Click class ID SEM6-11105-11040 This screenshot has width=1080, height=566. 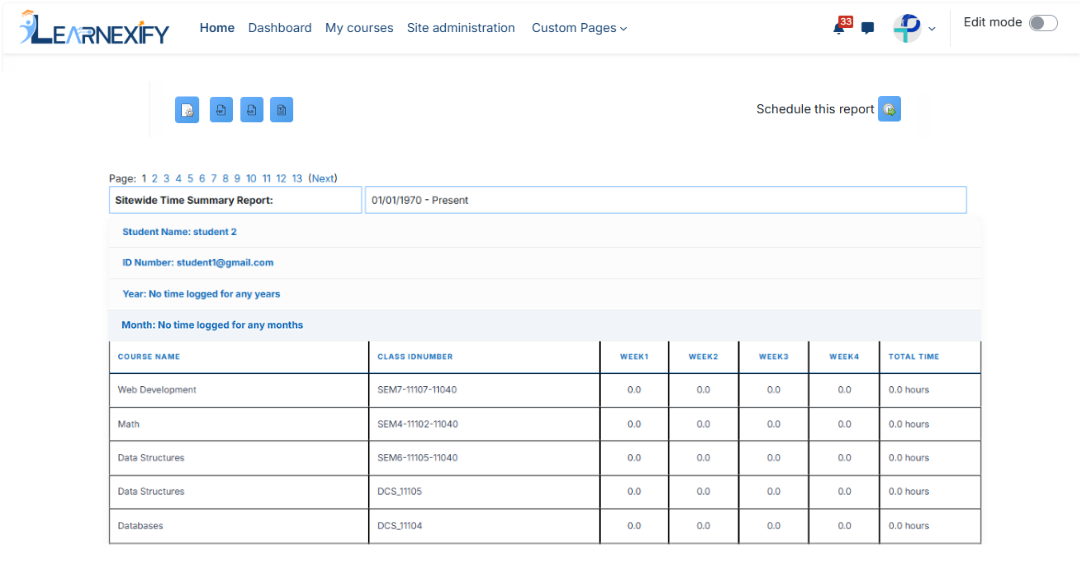tap(417, 458)
